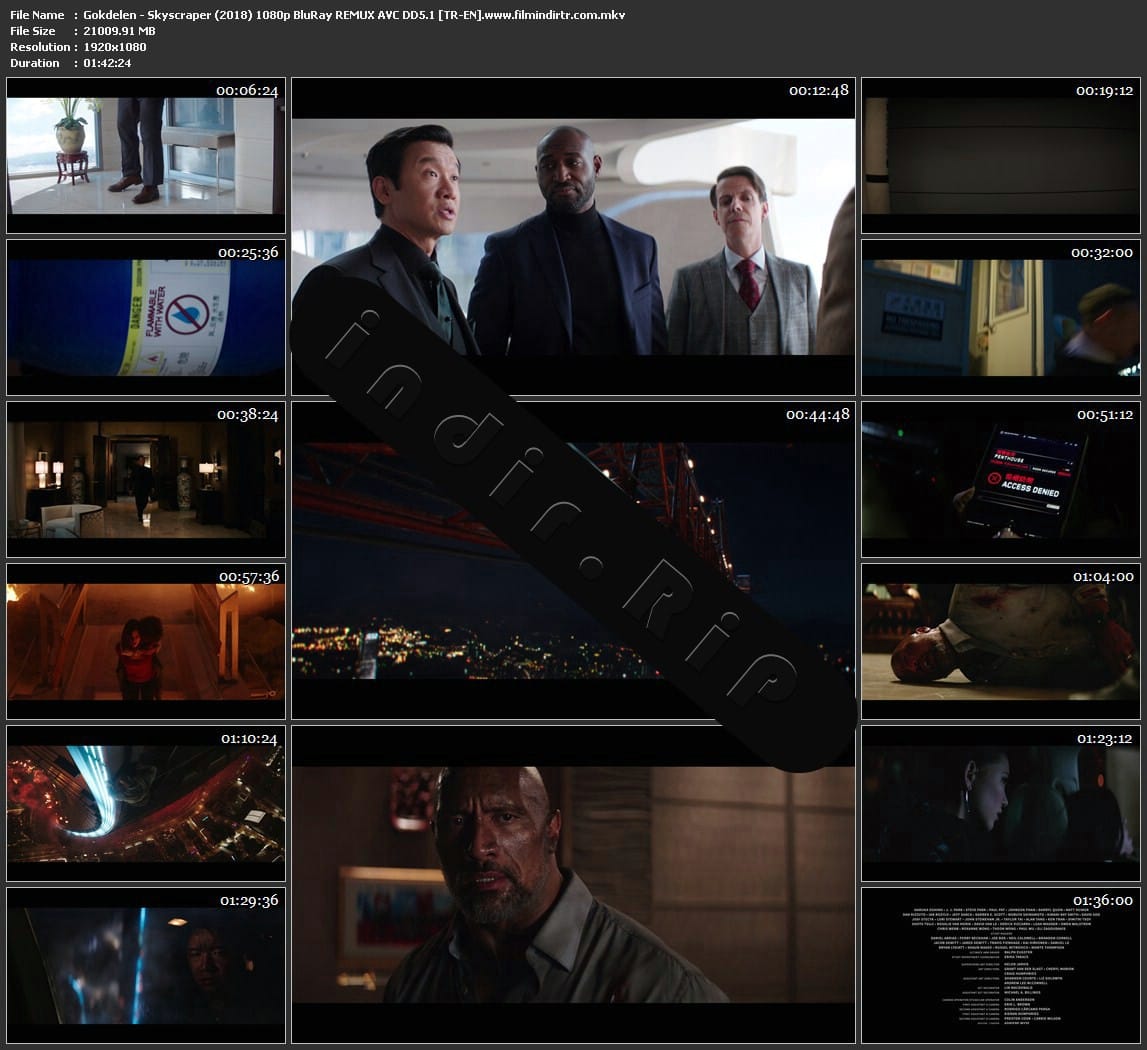Click the Resolution label

(40, 47)
